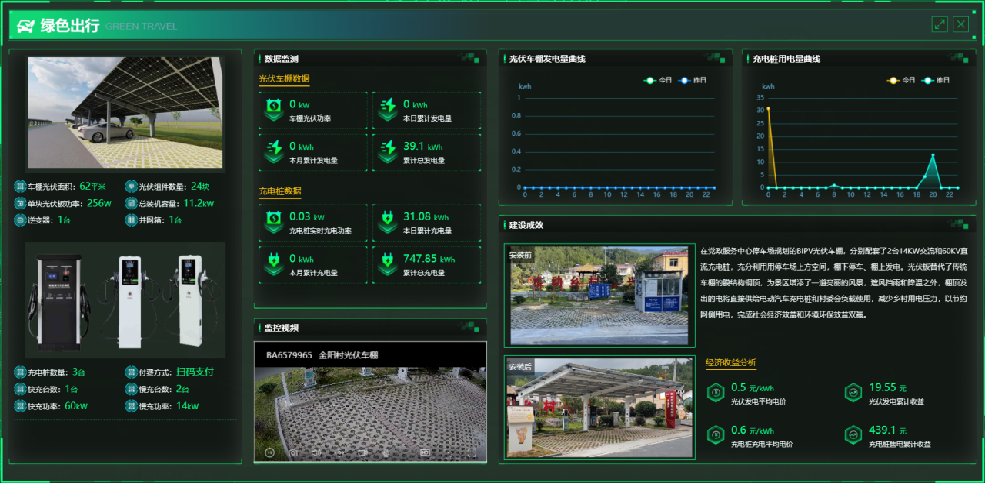The height and width of the screenshot is (483, 985).
Task: Select the 光伏车棚数据 section heading
Action: point(284,78)
